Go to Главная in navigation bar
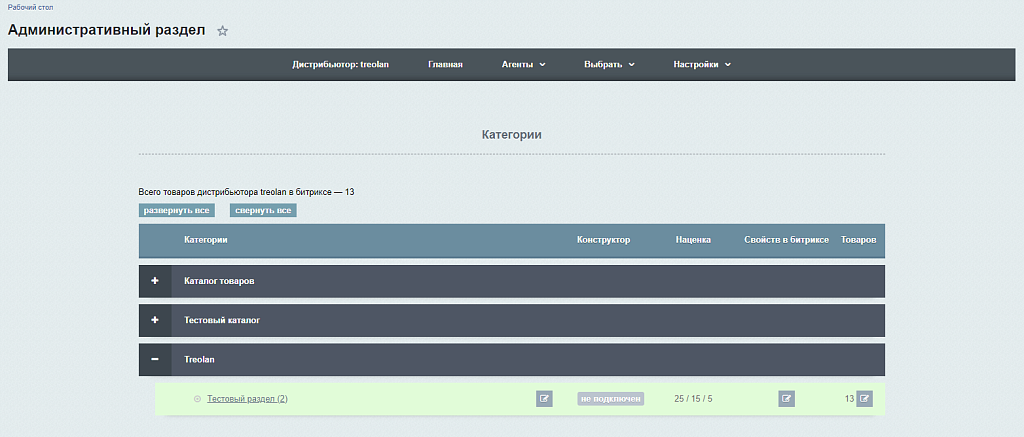The width and height of the screenshot is (1024, 437). [445, 65]
